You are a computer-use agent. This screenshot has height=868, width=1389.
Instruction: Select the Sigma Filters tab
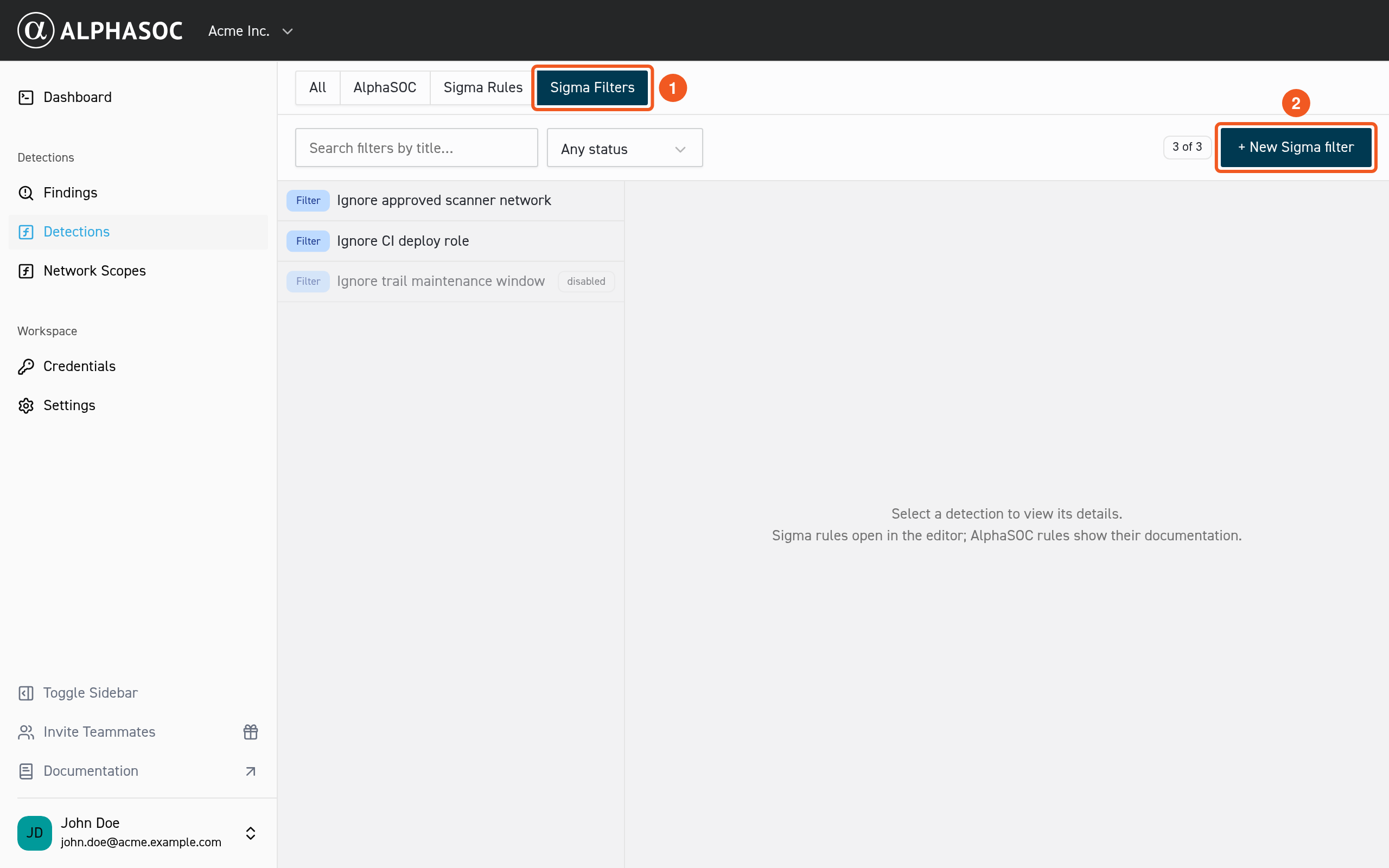click(592, 87)
